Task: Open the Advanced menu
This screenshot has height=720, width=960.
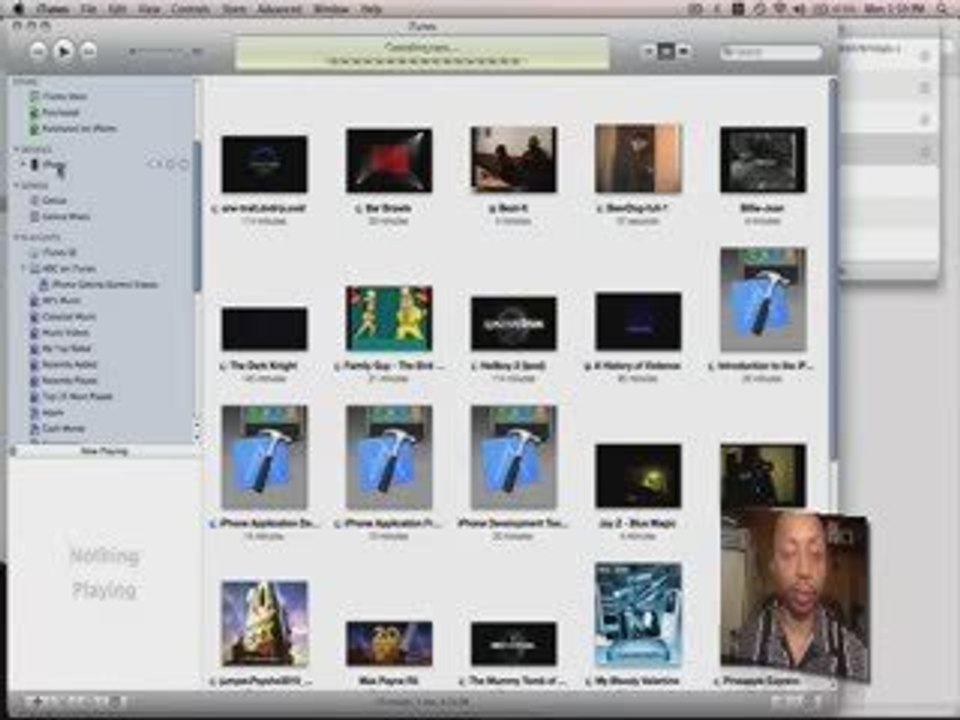Action: (x=279, y=9)
